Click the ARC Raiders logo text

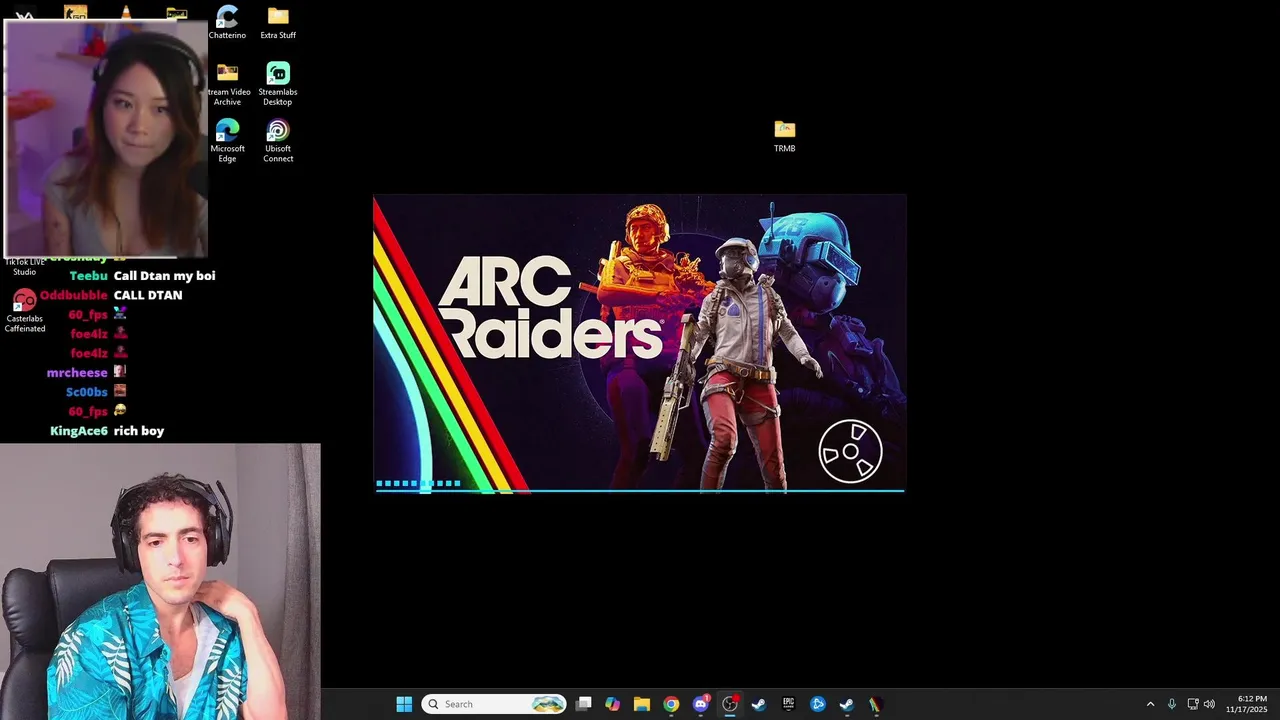550,308
